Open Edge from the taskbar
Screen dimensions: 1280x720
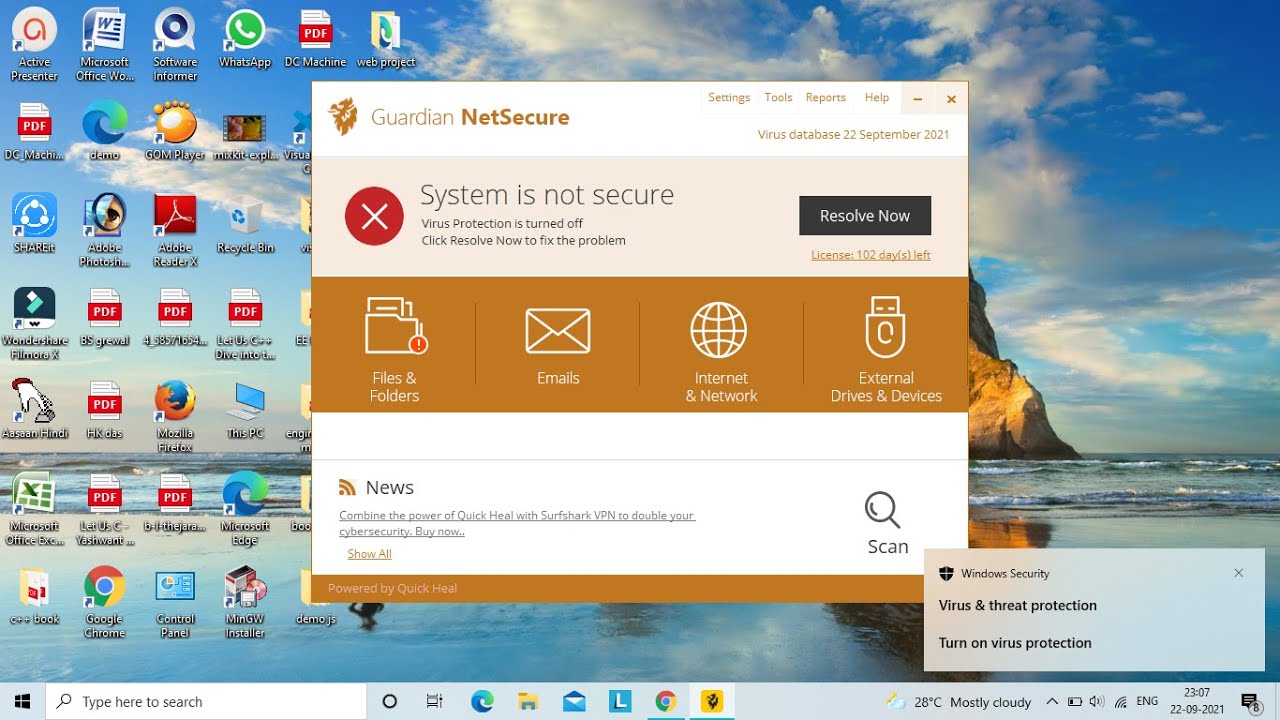(482, 701)
